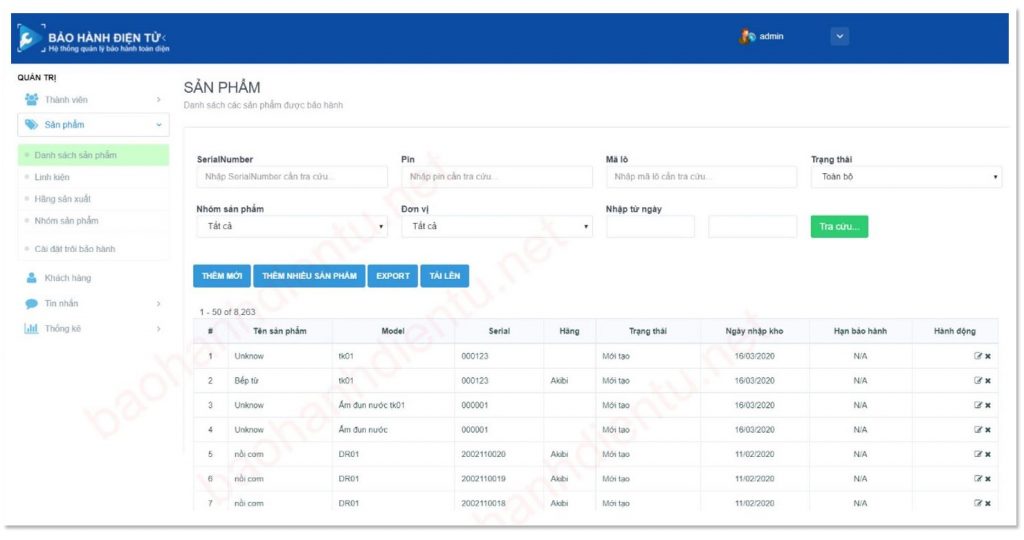1024x540 pixels.
Task: Click the Thống kê chart icon
Action: point(31,328)
